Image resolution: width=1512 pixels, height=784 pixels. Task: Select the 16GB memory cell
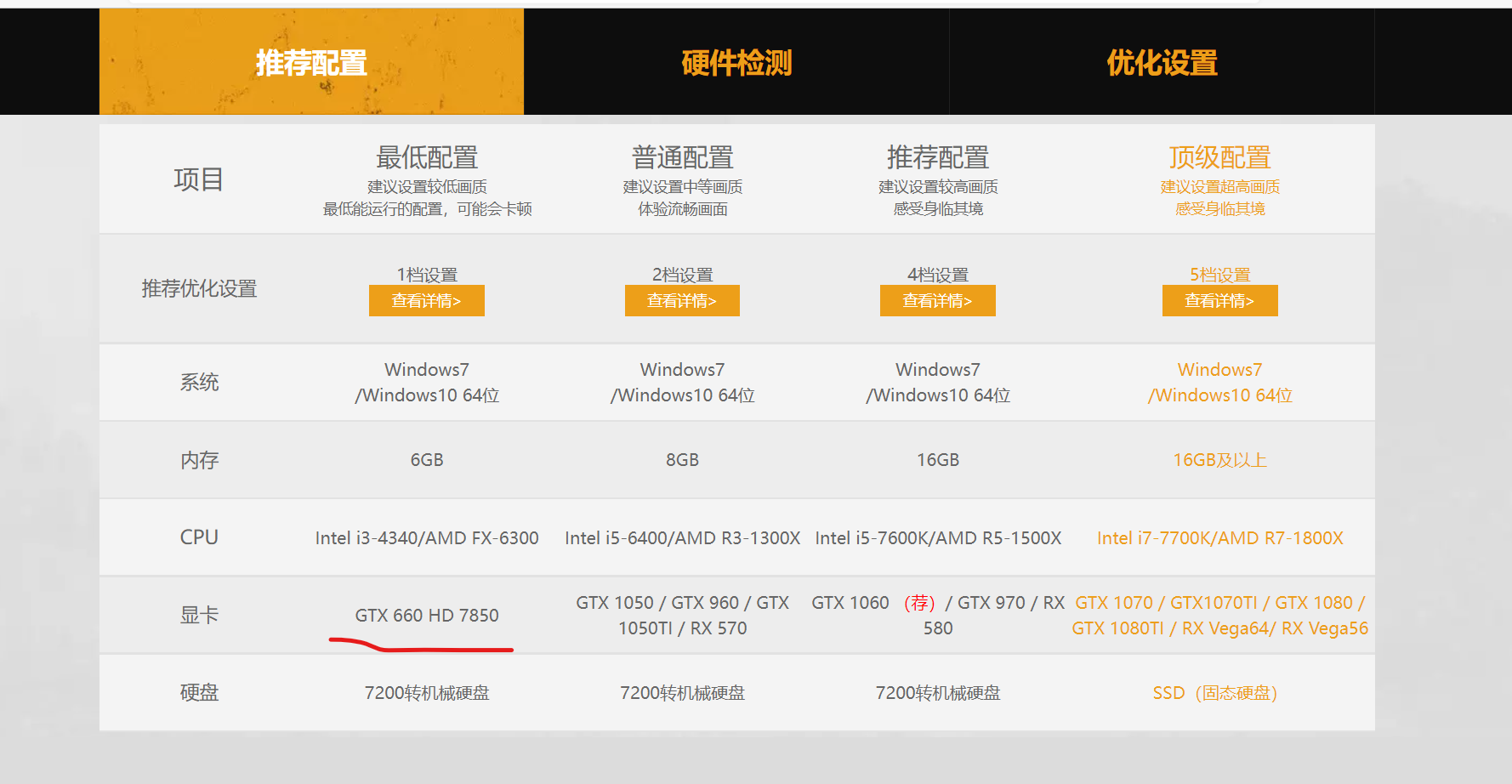pos(938,460)
